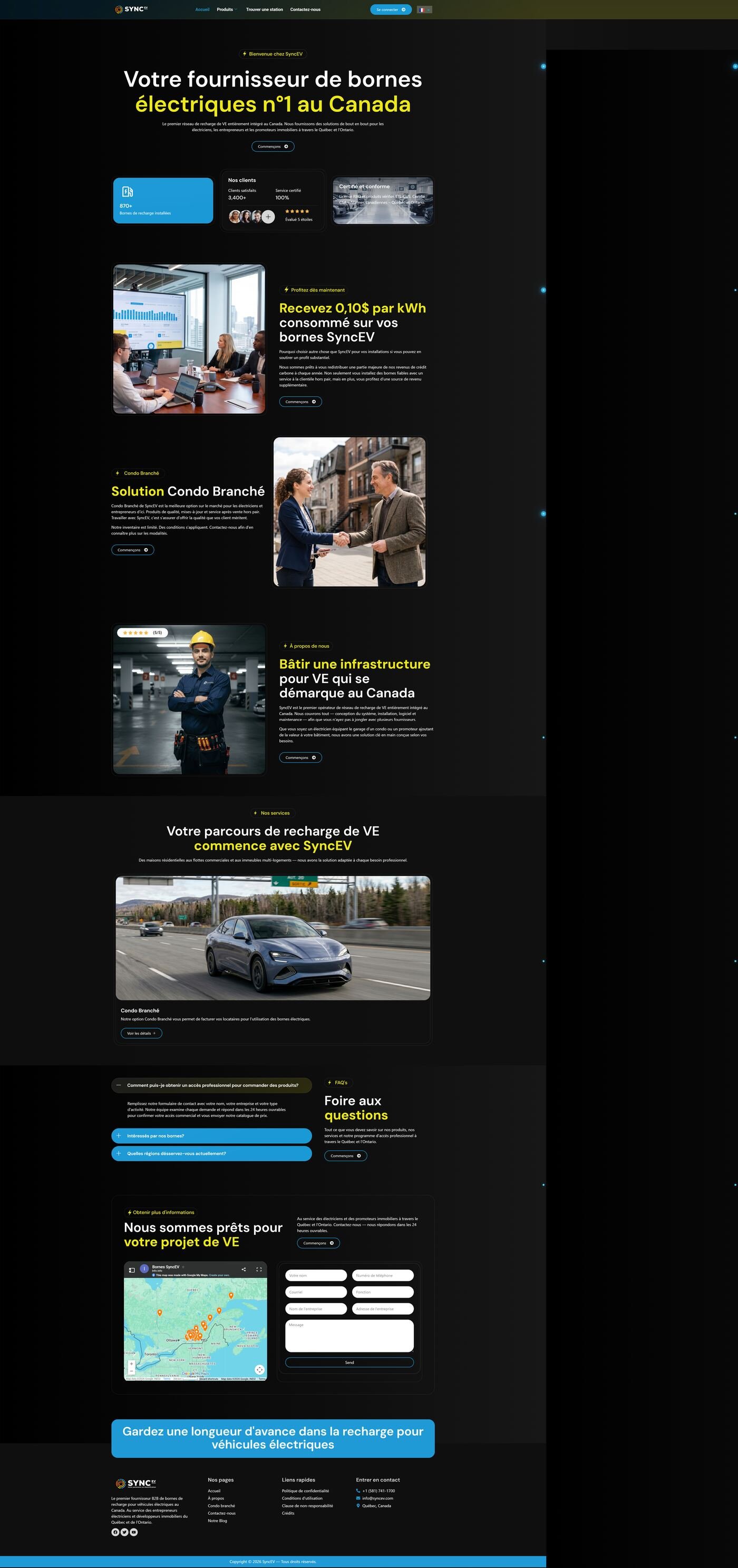738x1568 pixels.
Task: Open the handshake photo
Action: tap(349, 512)
